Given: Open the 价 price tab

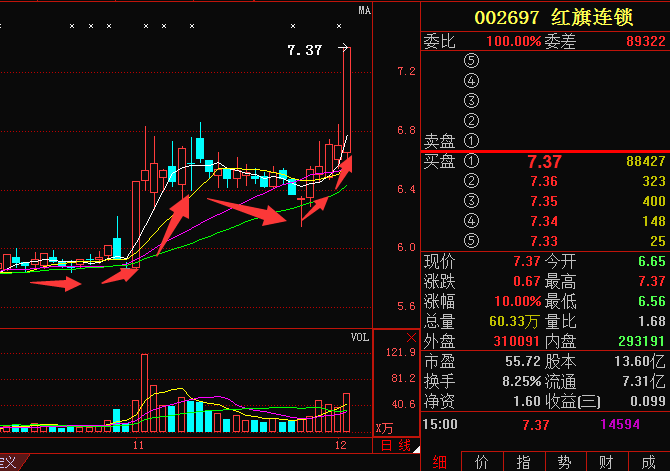Looking at the screenshot, I should click(x=481, y=461).
